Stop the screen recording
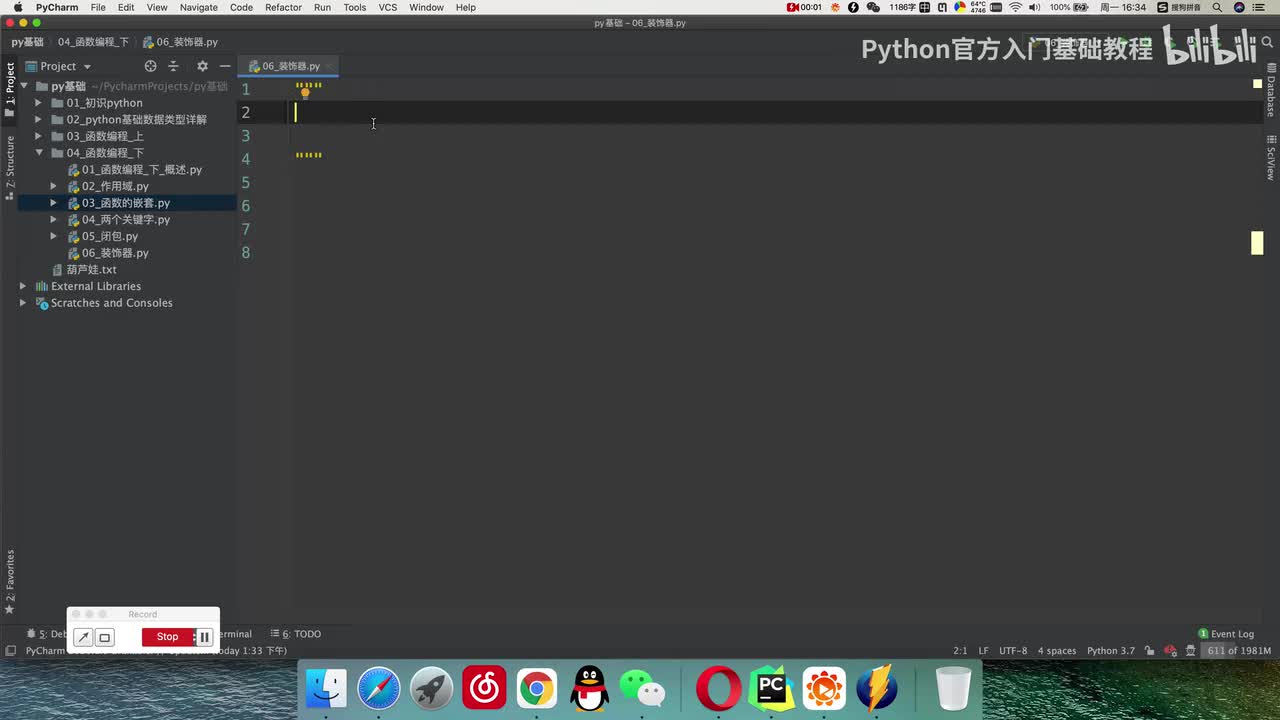This screenshot has width=1280, height=720. point(167,637)
